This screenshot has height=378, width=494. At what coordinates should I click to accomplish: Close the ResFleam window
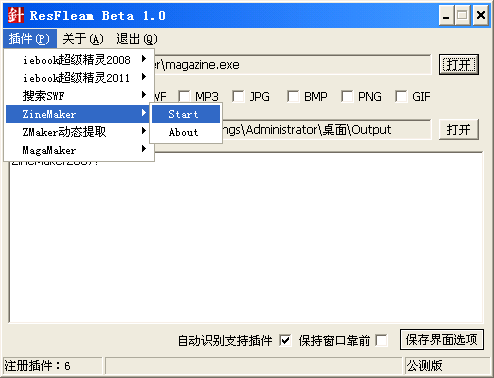click(x=481, y=15)
